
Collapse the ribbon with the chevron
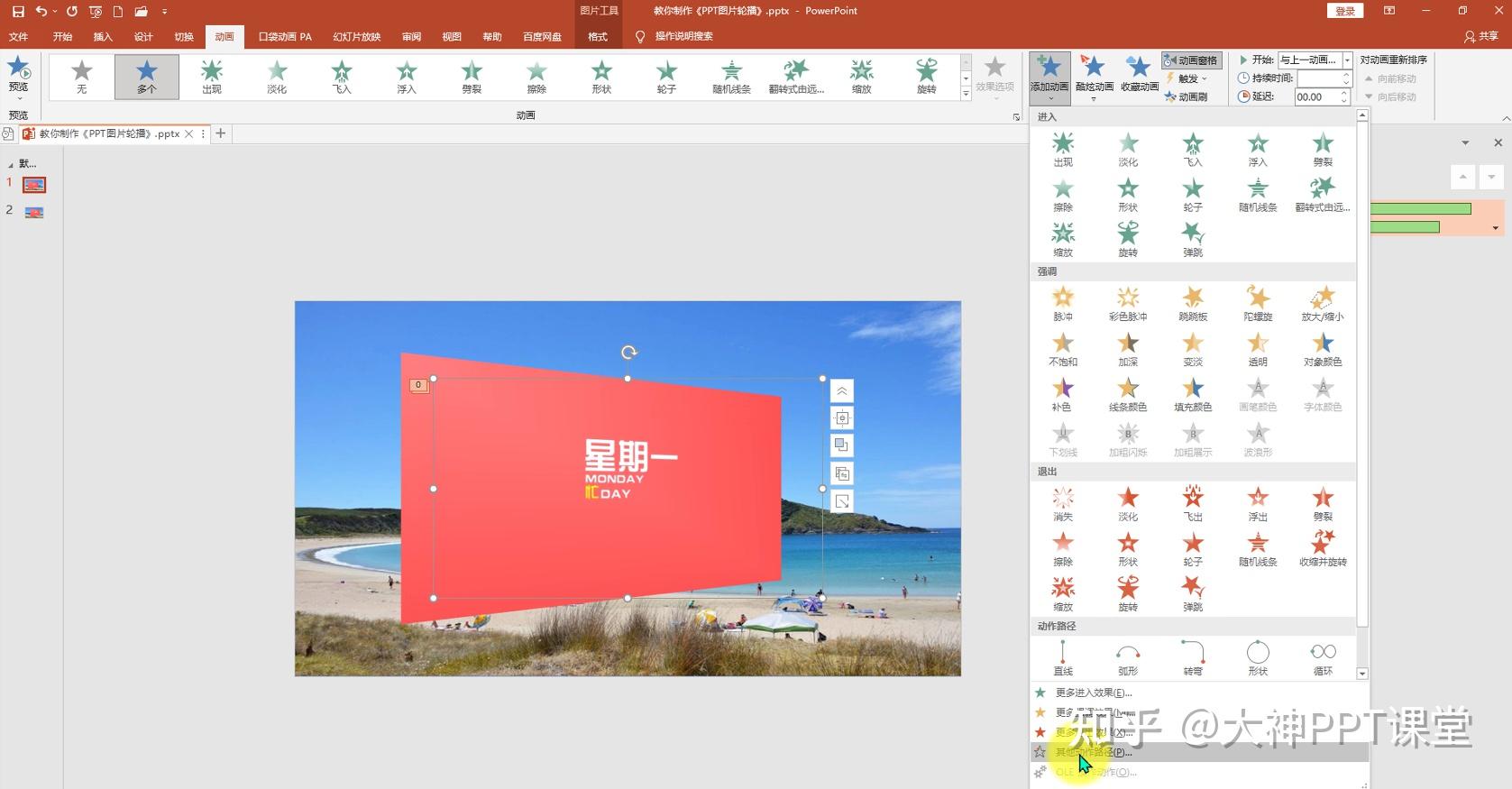tap(1506, 118)
